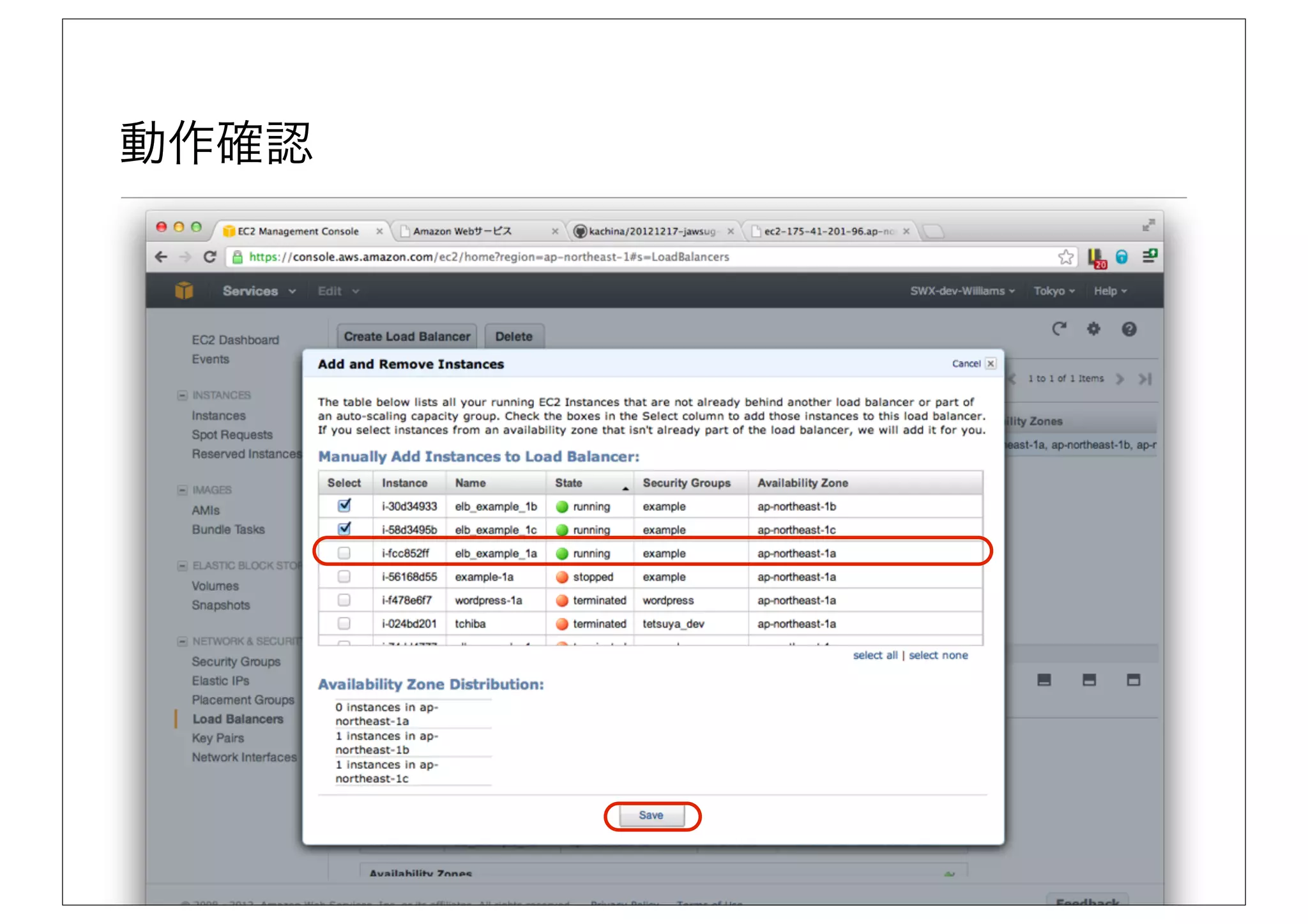Uncheck instance i-30d34933 elb_example_1b
The height and width of the screenshot is (924, 1308).
(x=344, y=506)
